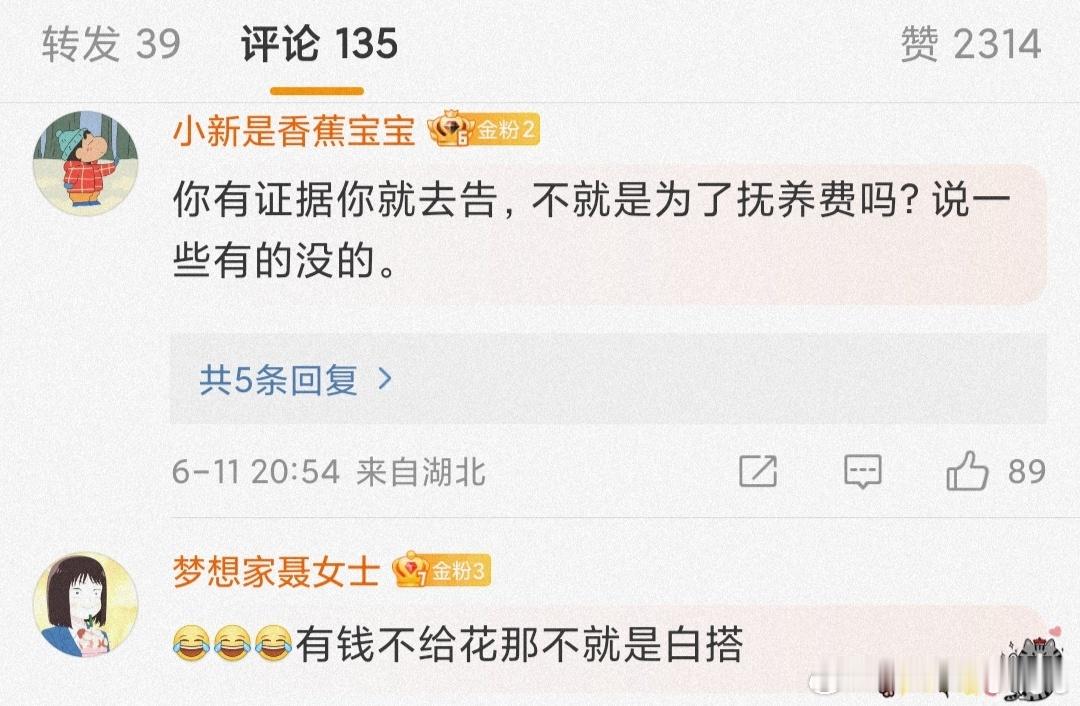Open the avatar of 小新是香蕉宝宝
1080x706 pixels.
pyautogui.click(x=86, y=163)
